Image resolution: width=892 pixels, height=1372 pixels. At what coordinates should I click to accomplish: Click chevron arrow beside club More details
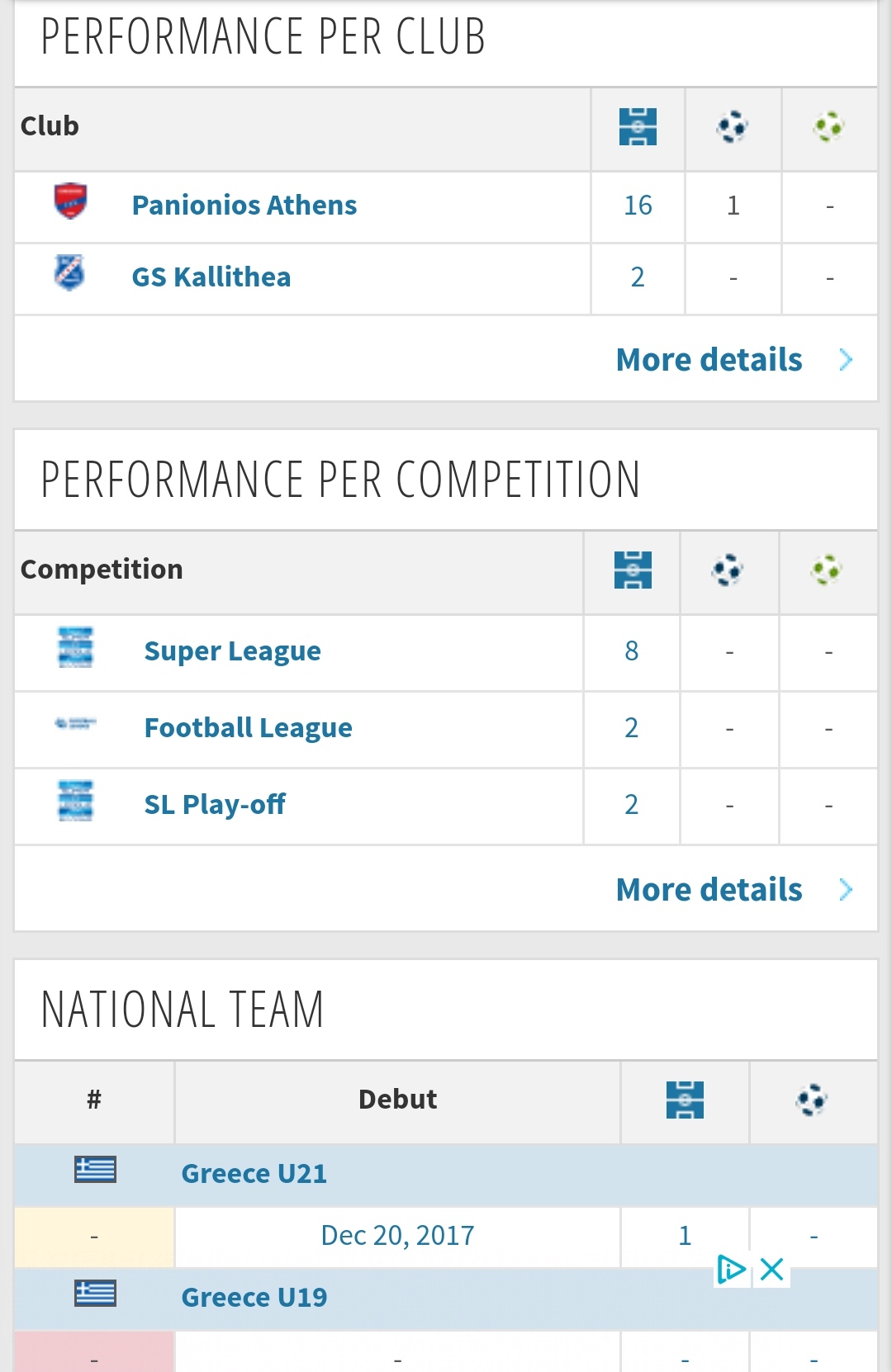coord(846,360)
